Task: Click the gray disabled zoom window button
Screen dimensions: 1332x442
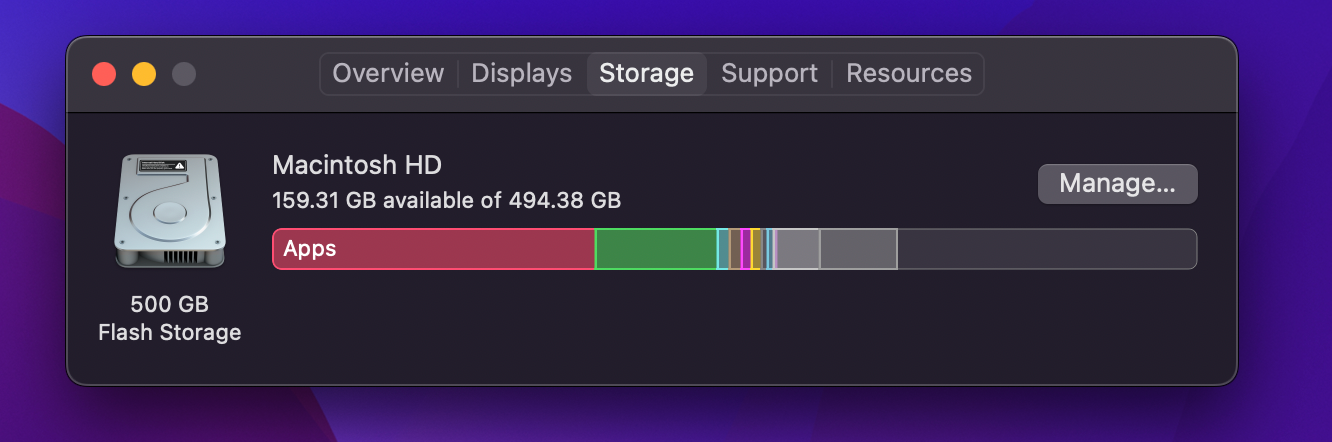Action: (184, 74)
